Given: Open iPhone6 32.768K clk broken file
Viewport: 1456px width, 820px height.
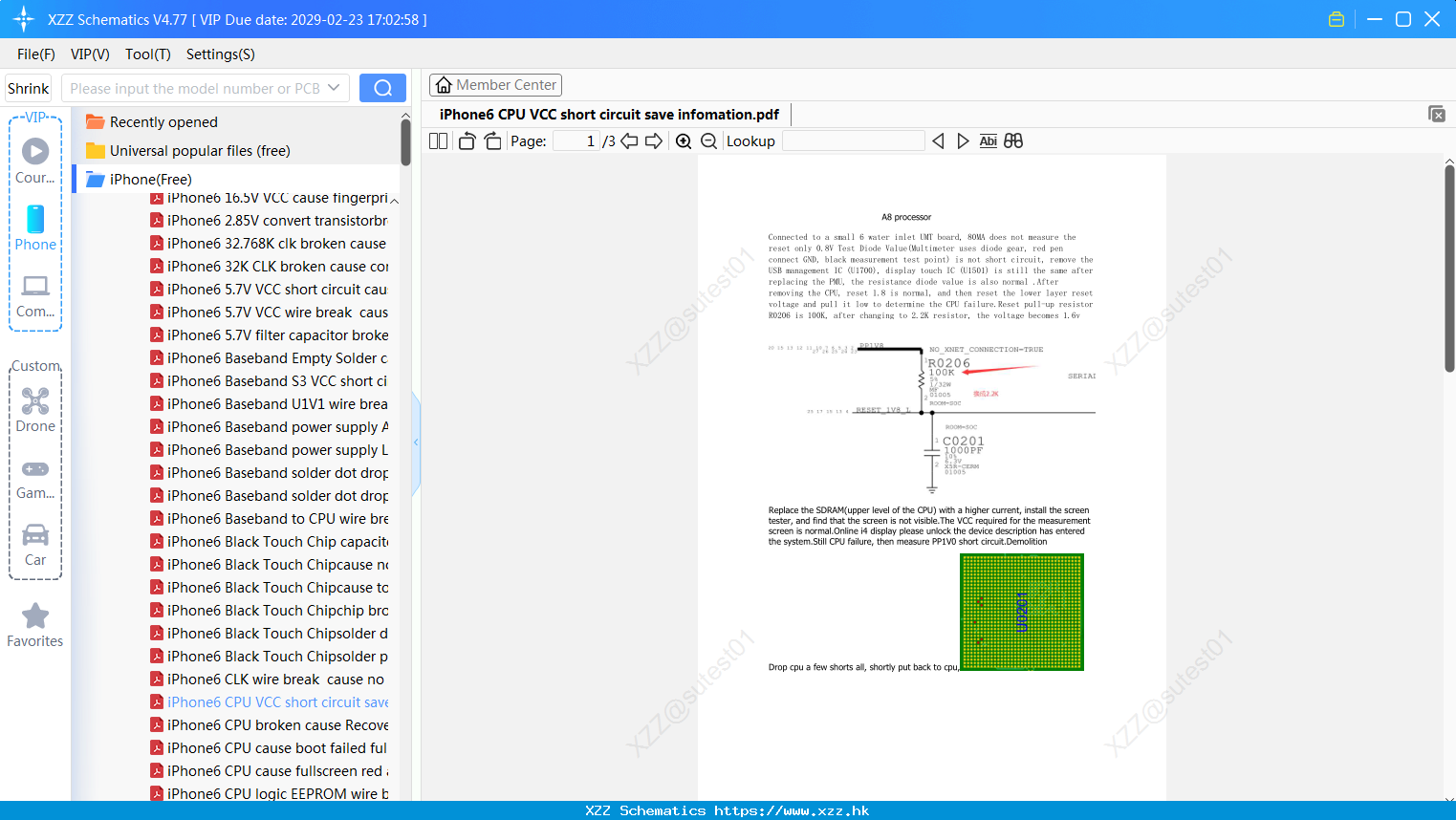Looking at the screenshot, I should (x=269, y=244).
